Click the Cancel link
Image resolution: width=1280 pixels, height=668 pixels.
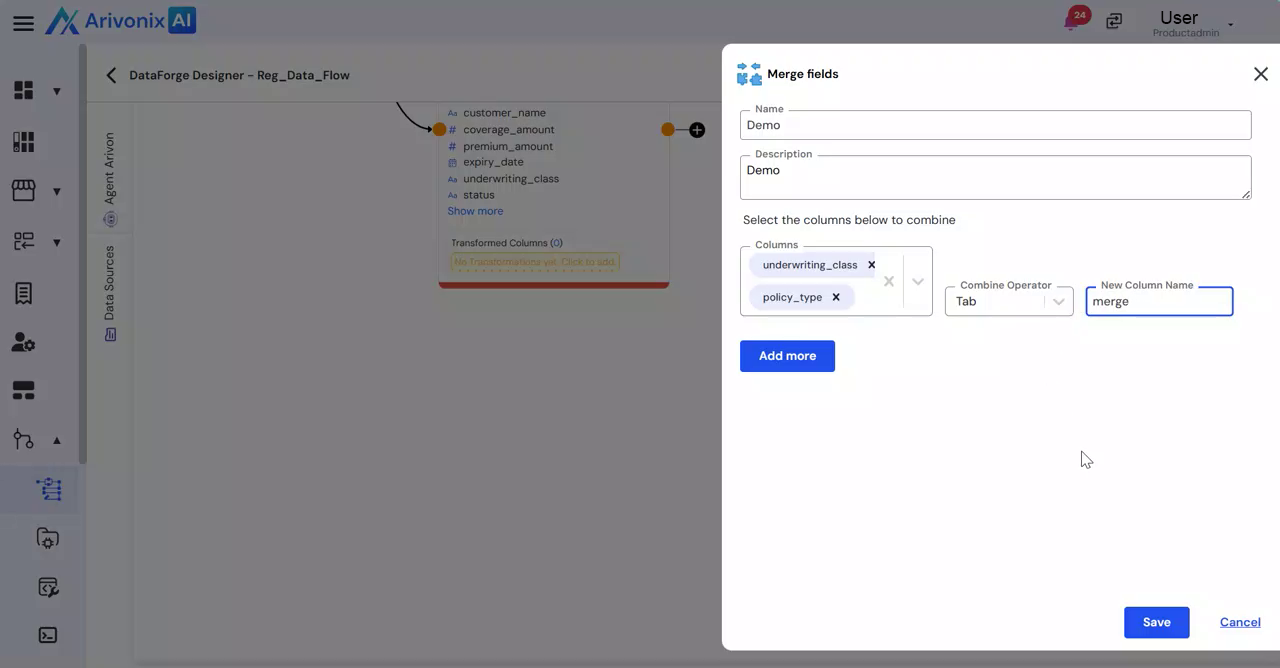click(x=1240, y=622)
